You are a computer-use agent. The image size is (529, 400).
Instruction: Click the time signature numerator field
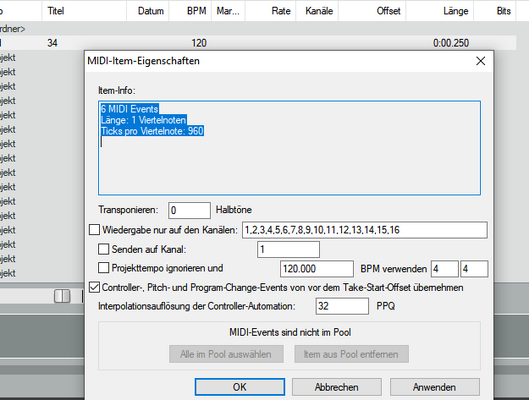coord(445,269)
